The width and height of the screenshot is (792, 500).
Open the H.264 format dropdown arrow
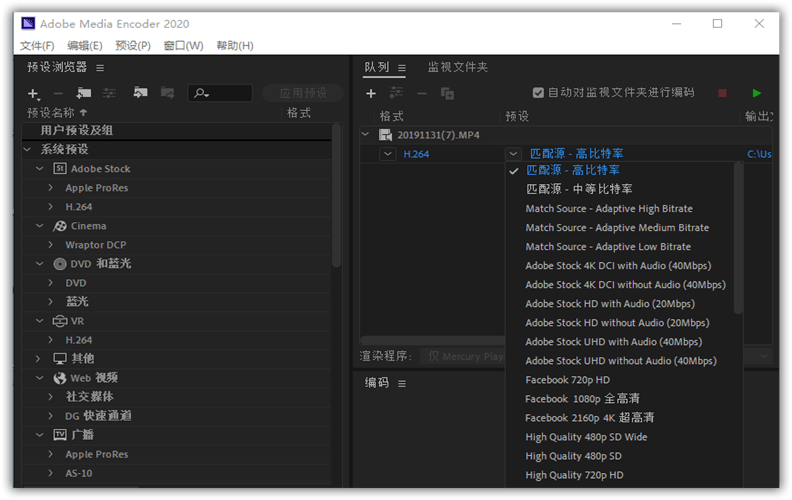click(388, 154)
